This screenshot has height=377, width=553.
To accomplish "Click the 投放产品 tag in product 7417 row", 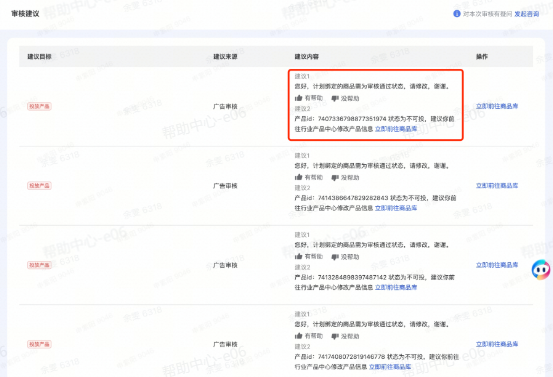I will [x=40, y=344].
